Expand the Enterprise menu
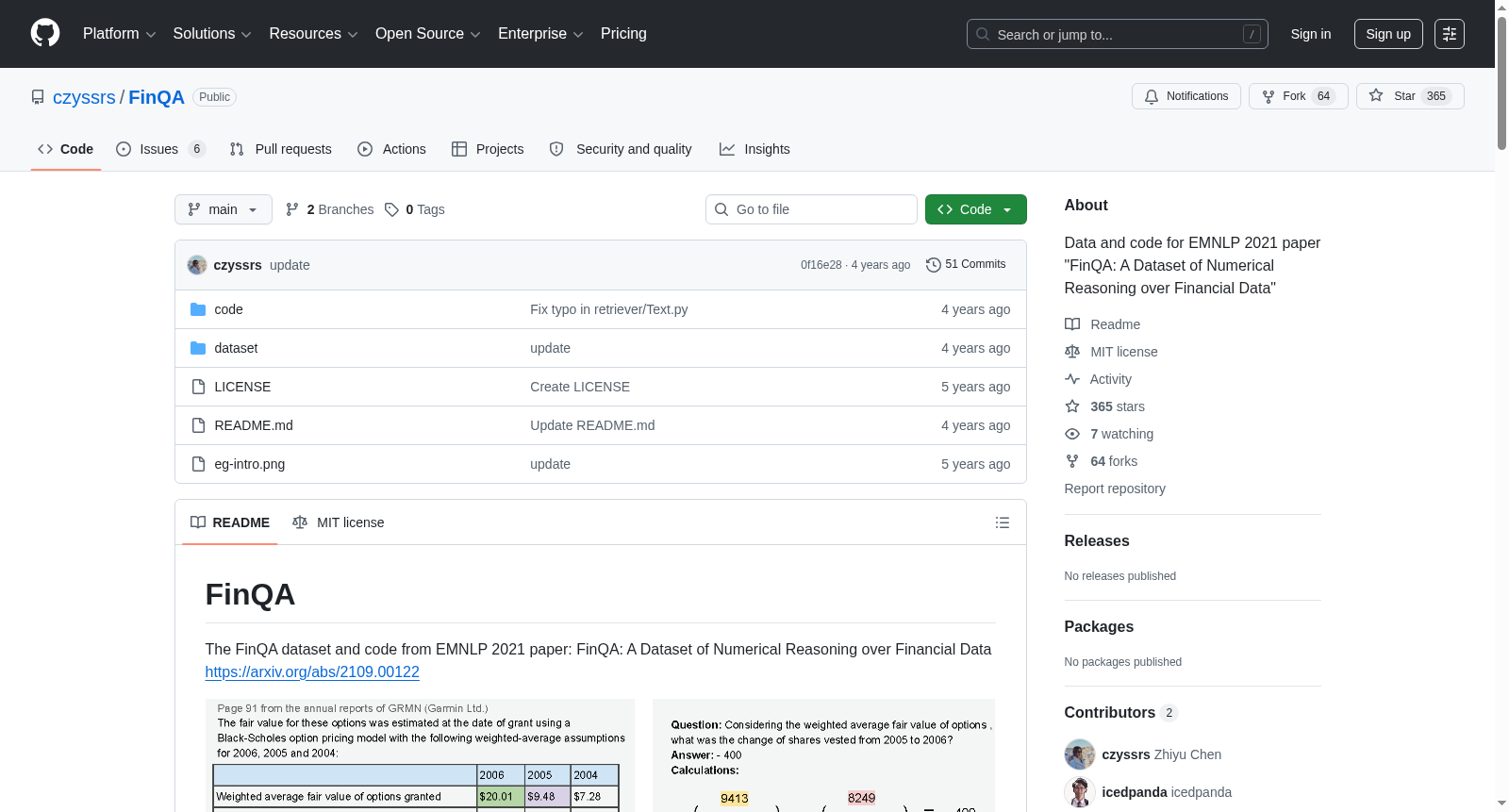Image resolution: width=1509 pixels, height=812 pixels. tap(540, 34)
